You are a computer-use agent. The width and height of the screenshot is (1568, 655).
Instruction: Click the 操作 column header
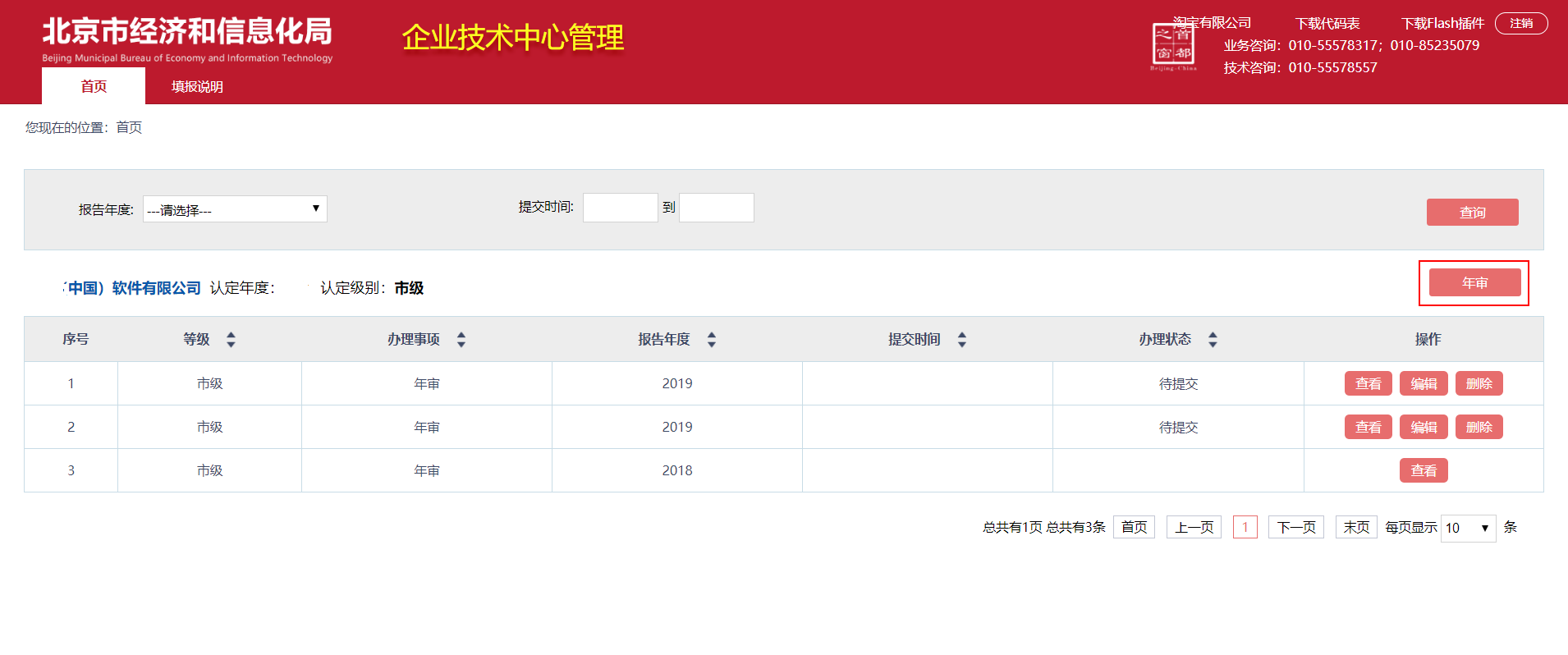[x=1428, y=339]
